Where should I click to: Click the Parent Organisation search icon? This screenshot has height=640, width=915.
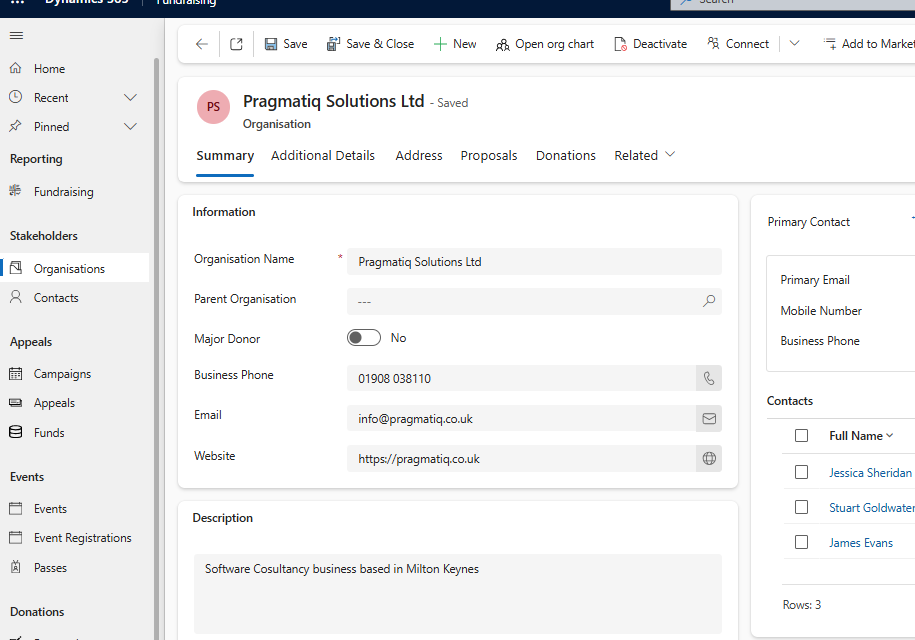pos(709,300)
